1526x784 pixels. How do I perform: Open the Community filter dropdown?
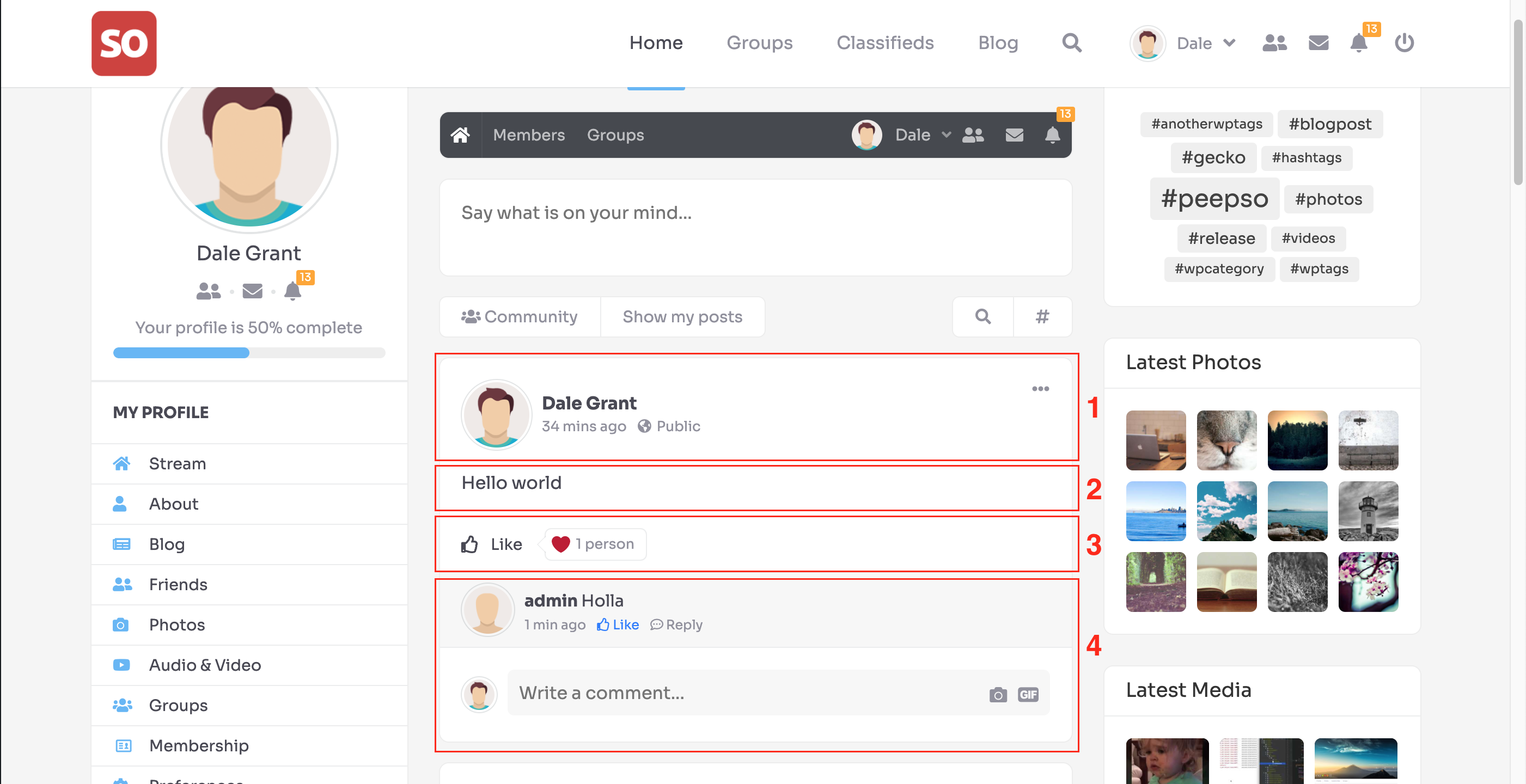click(520, 317)
